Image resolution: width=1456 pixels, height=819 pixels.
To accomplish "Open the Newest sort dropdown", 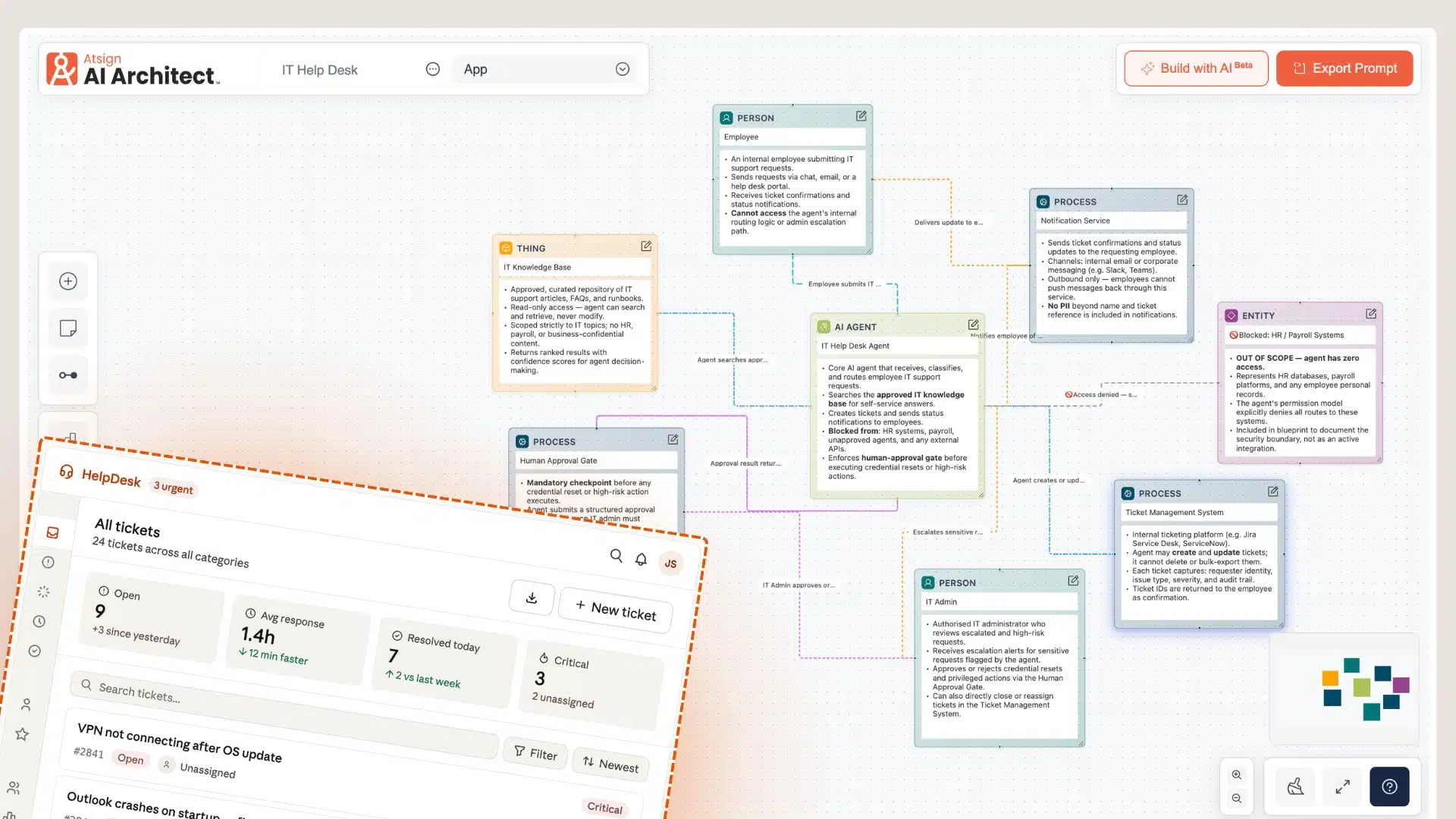I will click(610, 764).
